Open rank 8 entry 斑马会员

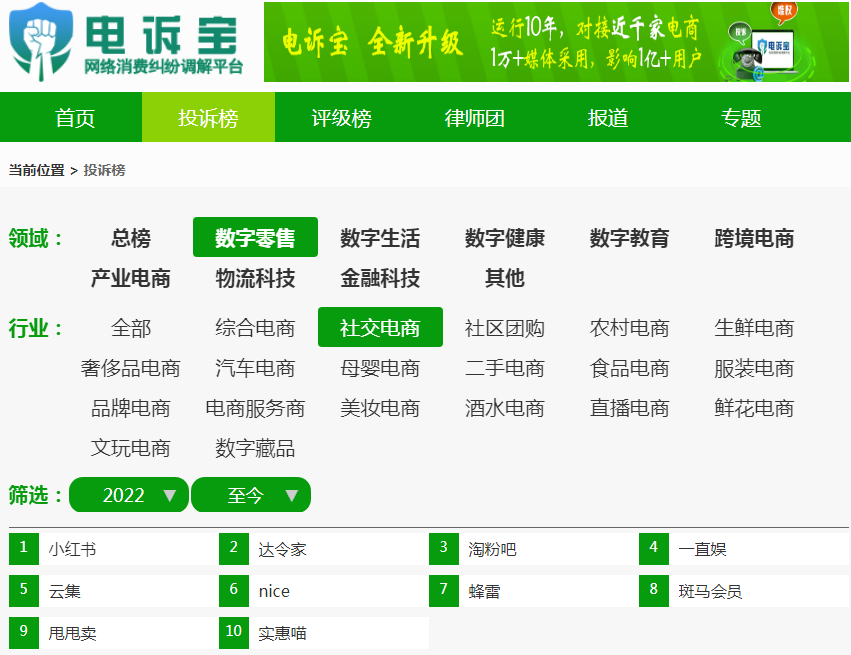(x=744, y=591)
